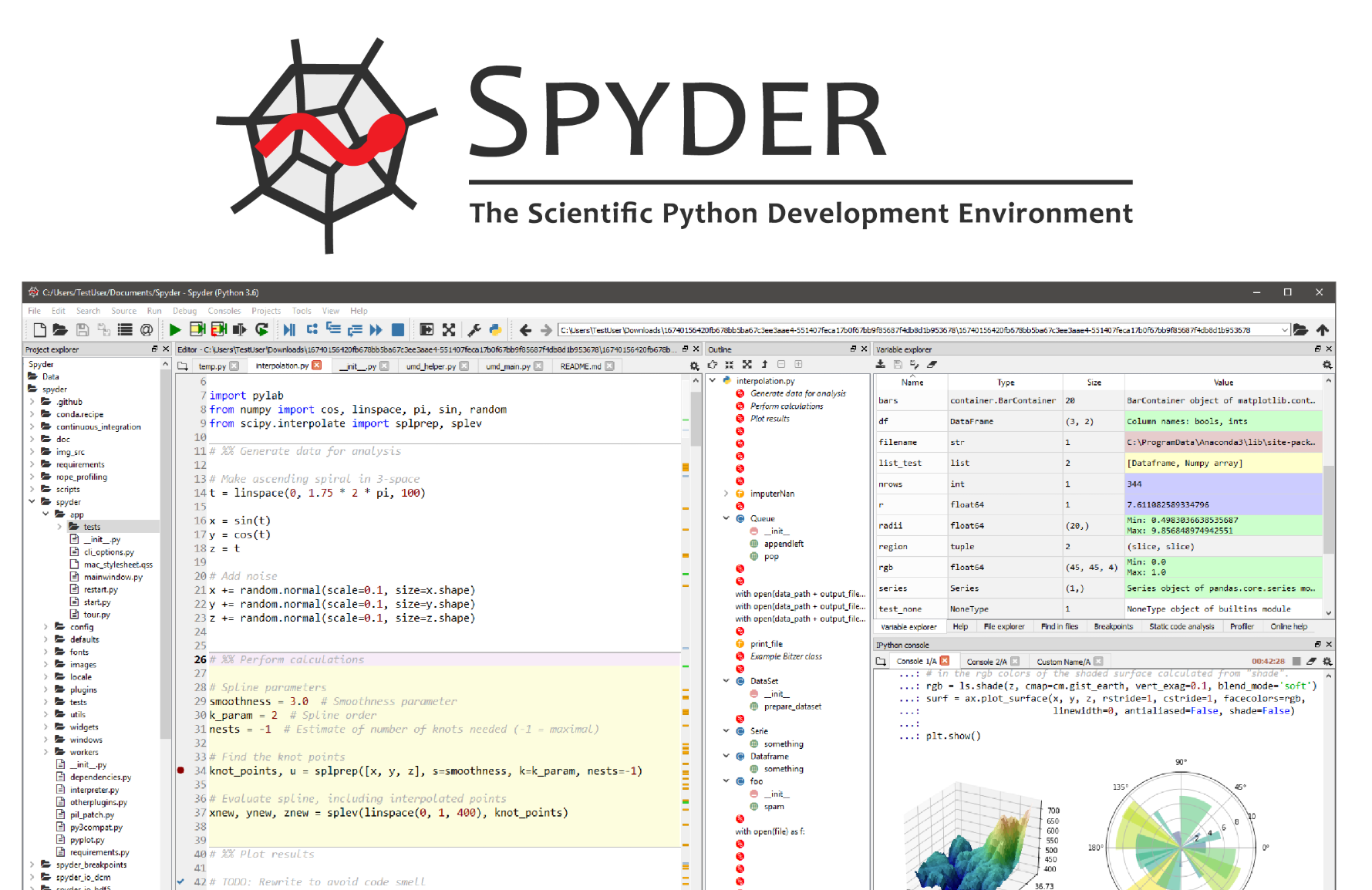Click the debugger Continue double-arrow icon

pos(376,330)
